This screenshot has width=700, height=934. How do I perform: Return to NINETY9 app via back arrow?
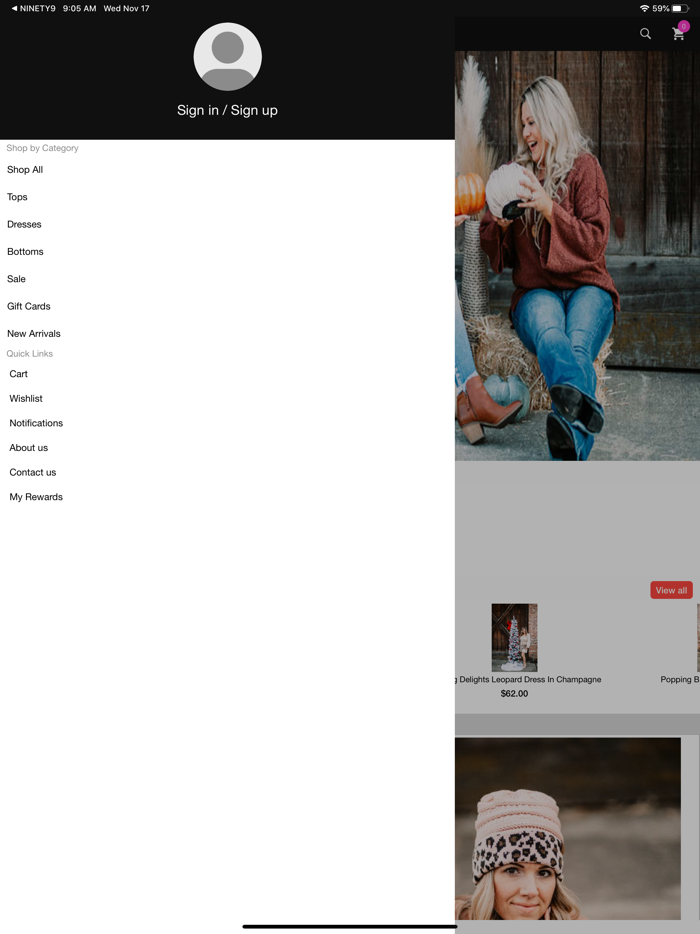pos(33,8)
